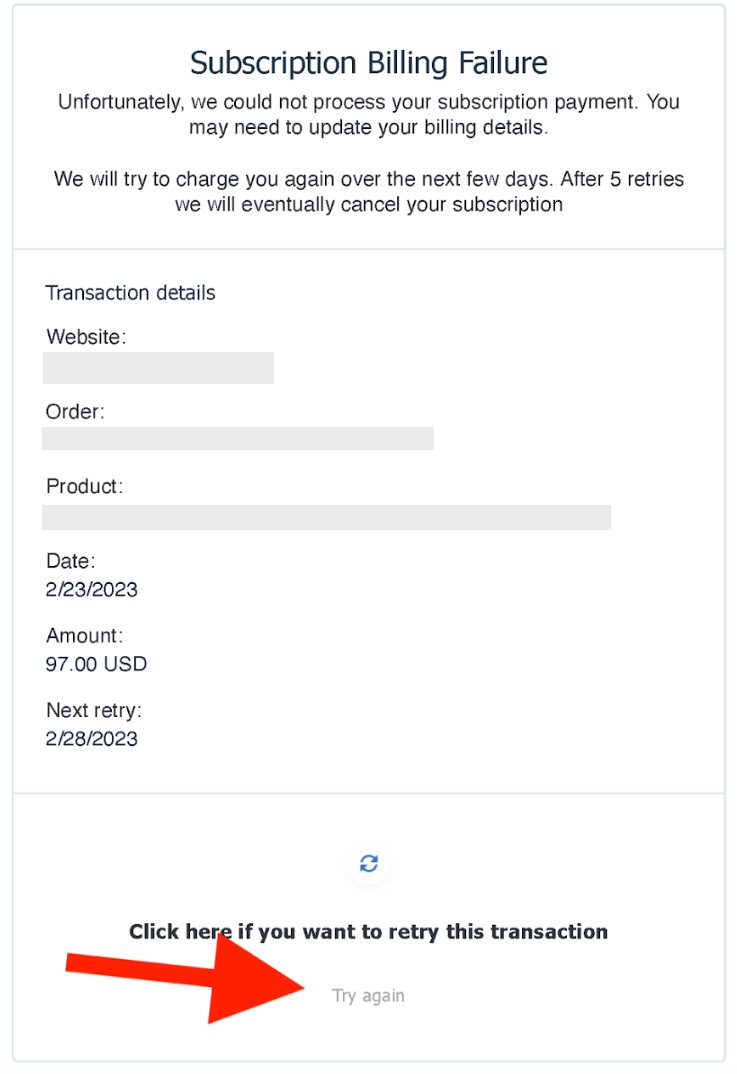Click the 'Click here if you want to retry' text

pyautogui.click(x=368, y=932)
